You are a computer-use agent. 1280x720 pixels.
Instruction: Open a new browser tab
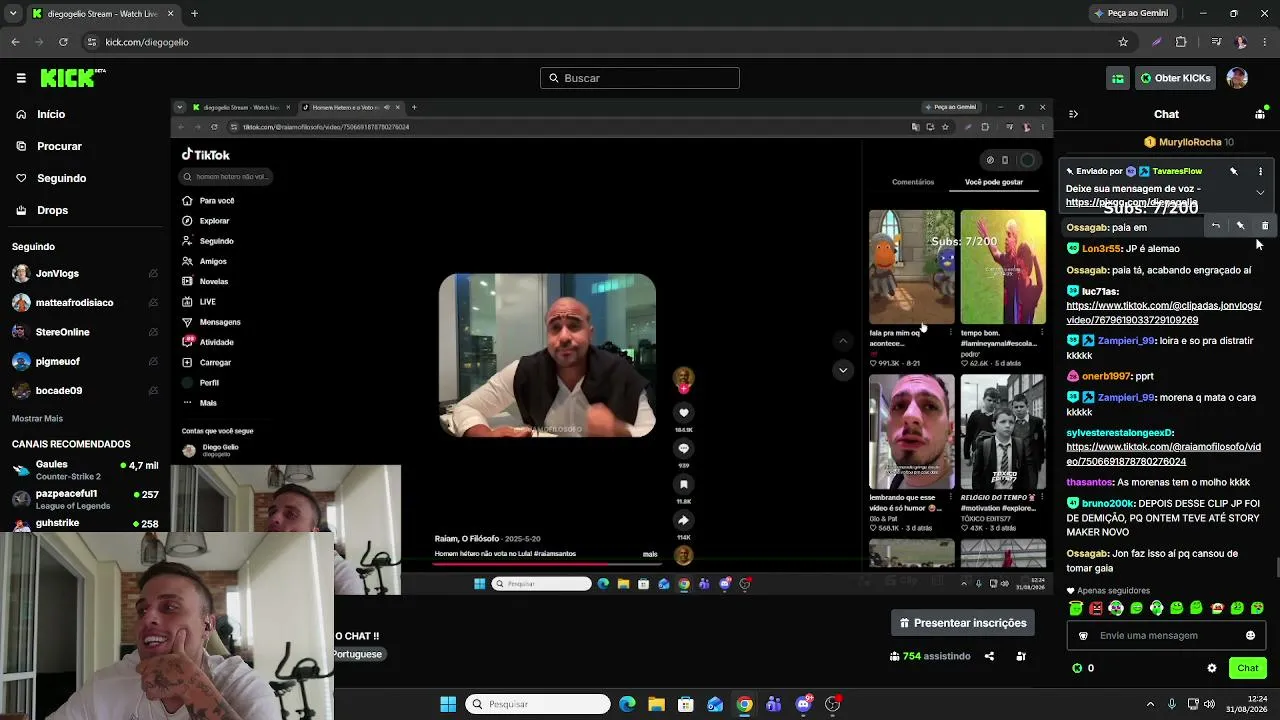coord(194,14)
